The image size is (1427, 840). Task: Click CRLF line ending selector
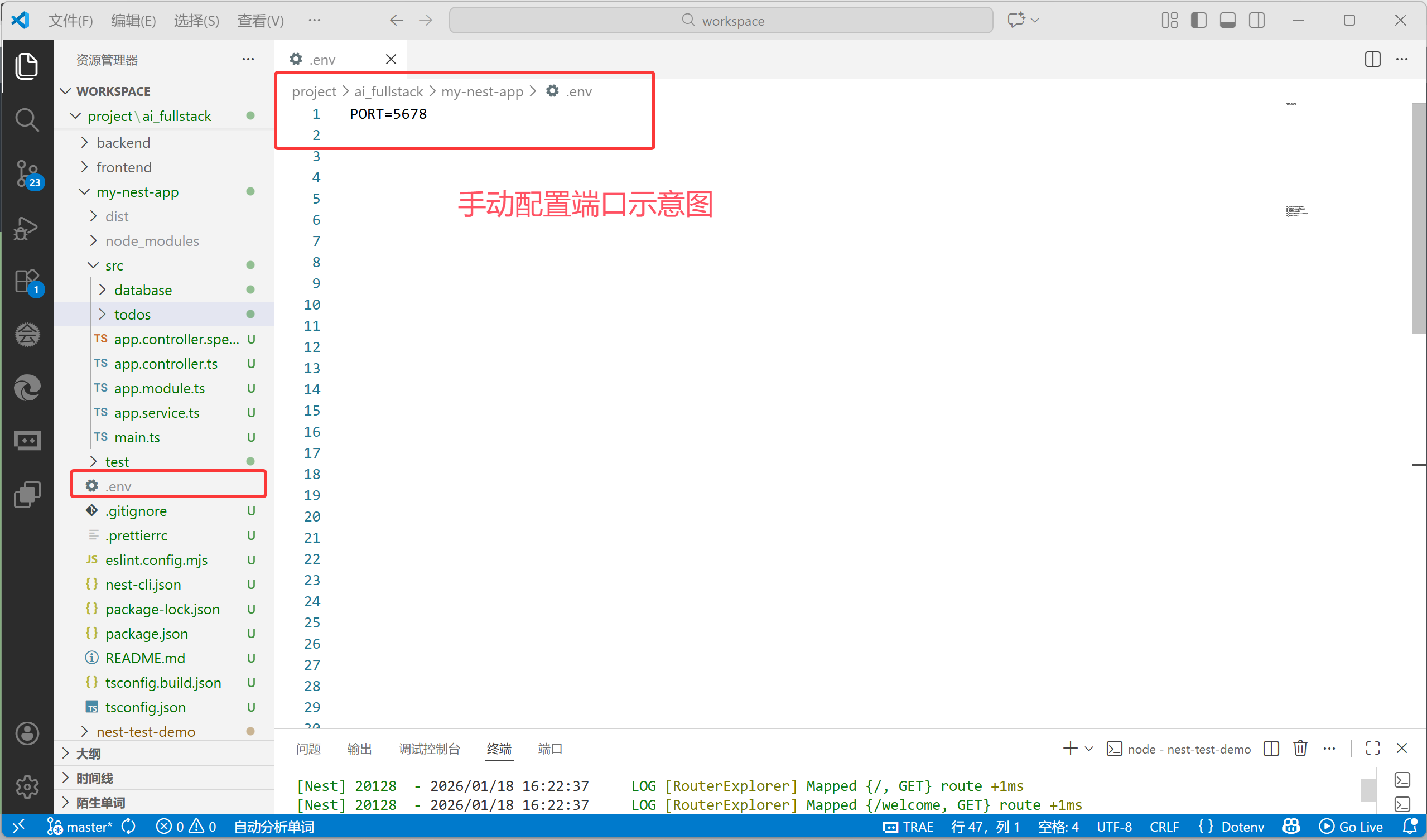pyautogui.click(x=1164, y=827)
